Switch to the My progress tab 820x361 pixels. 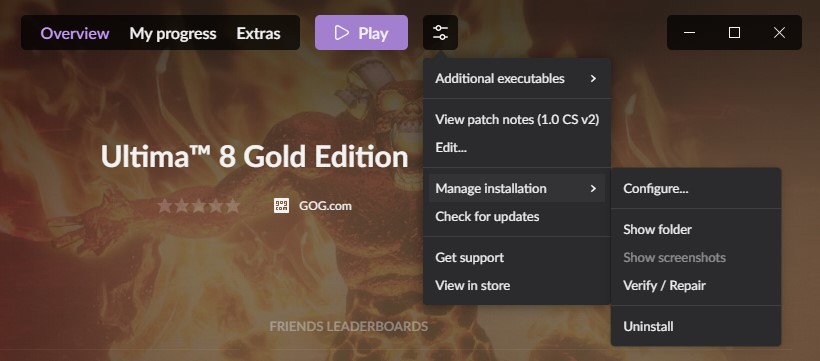(173, 33)
